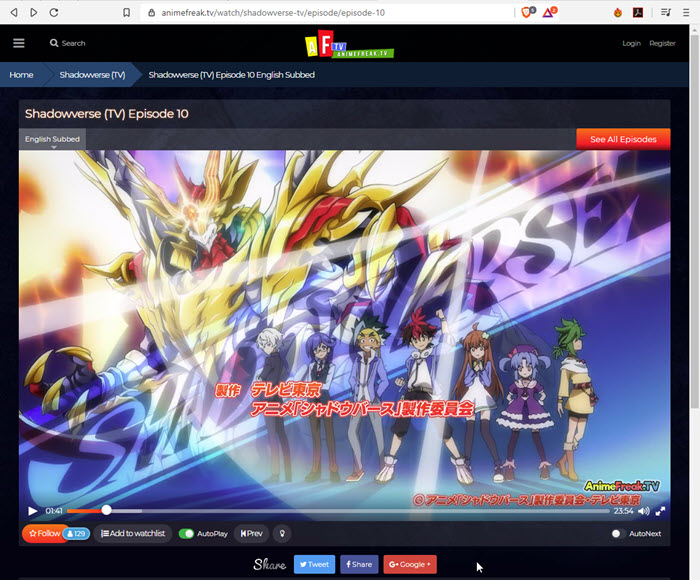Share with the Google+ button

pyautogui.click(x=410, y=564)
